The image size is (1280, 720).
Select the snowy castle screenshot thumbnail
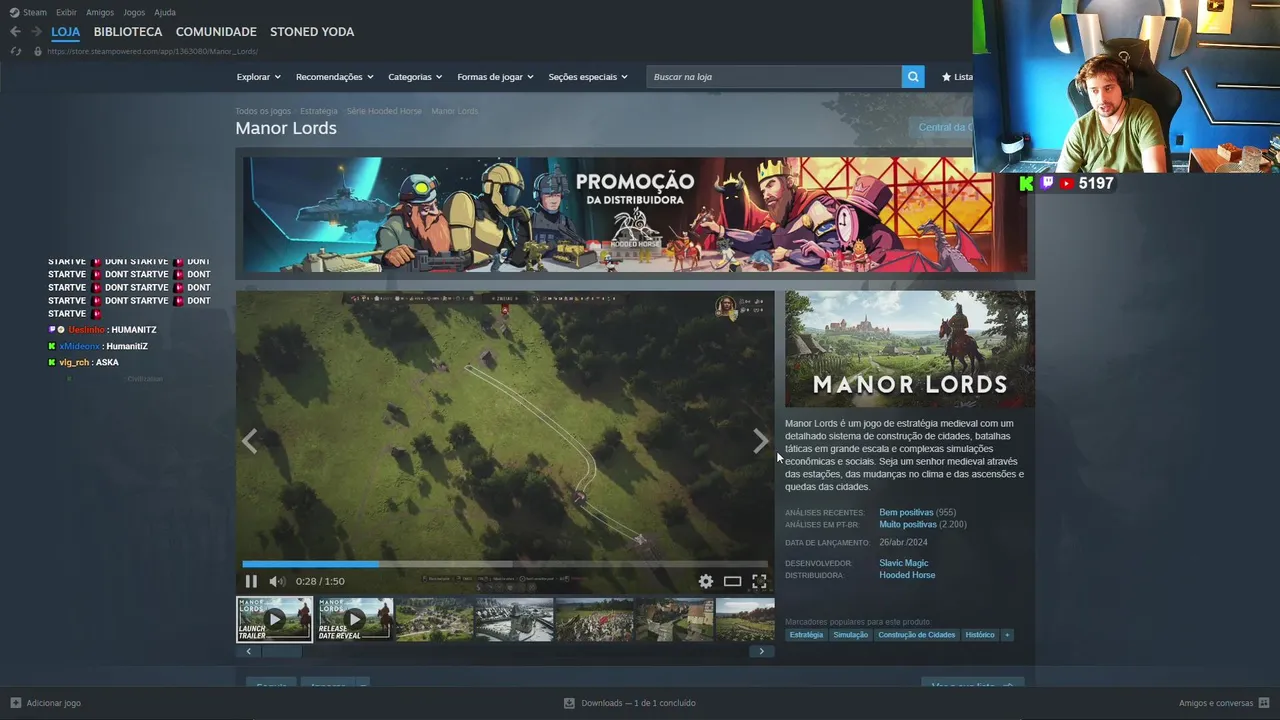(x=515, y=619)
